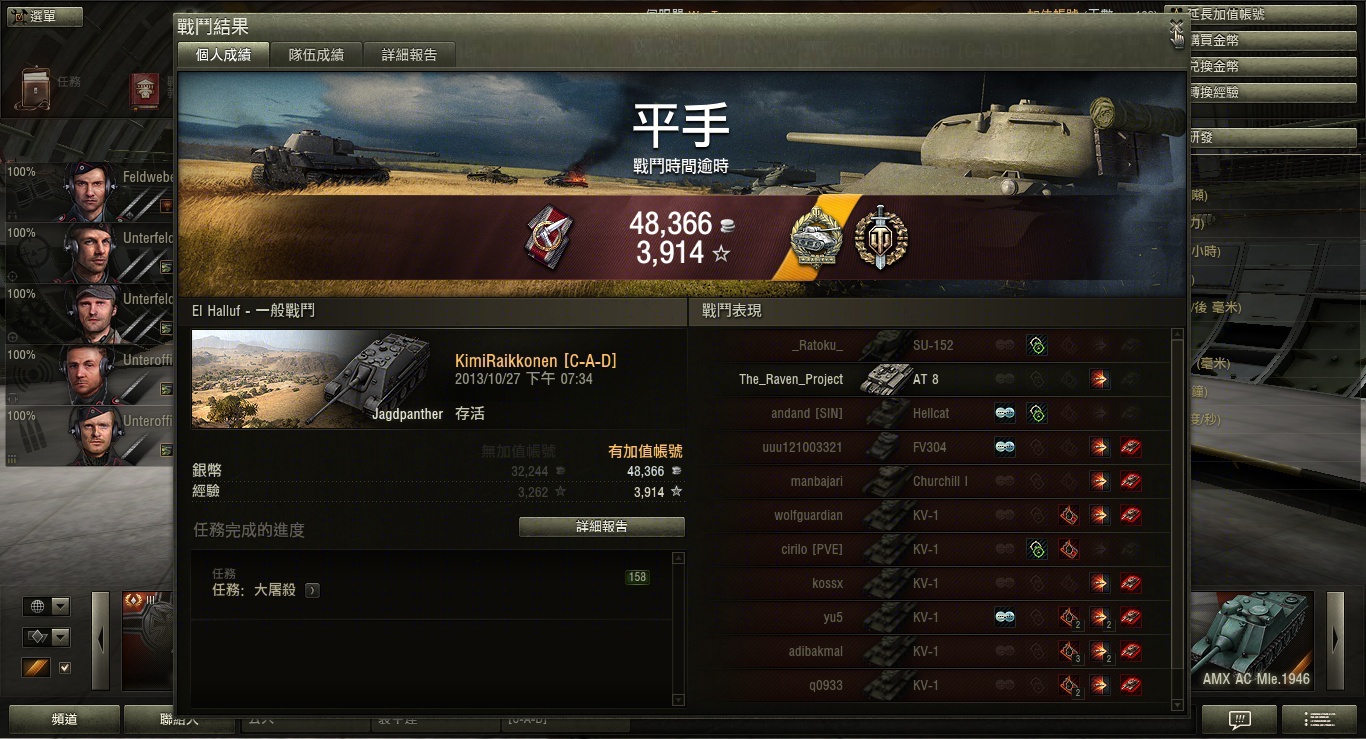Open the globe nation filter dropdown
This screenshot has height=739, width=1366.
[47, 606]
